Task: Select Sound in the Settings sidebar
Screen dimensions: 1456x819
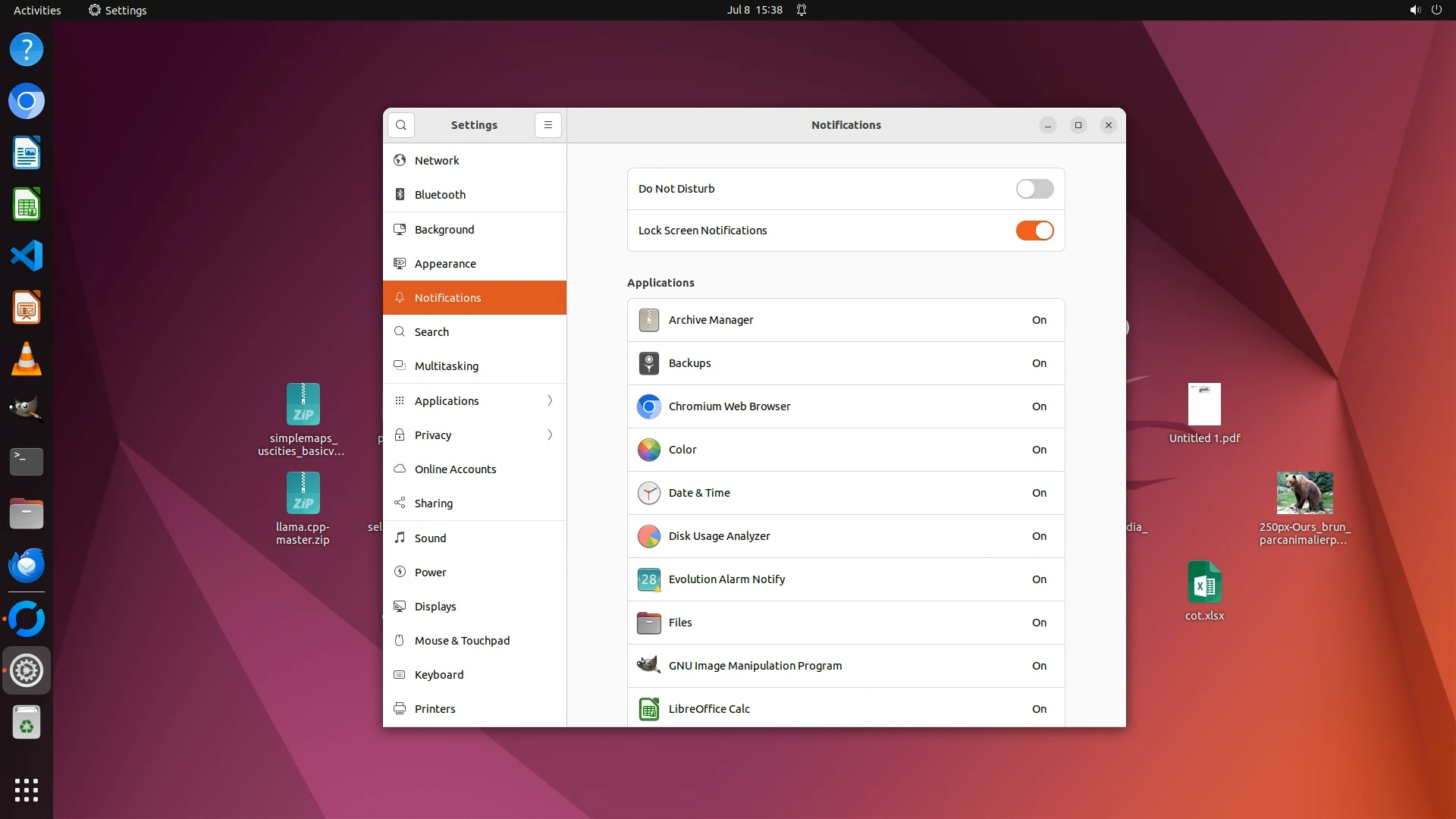Action: (430, 538)
